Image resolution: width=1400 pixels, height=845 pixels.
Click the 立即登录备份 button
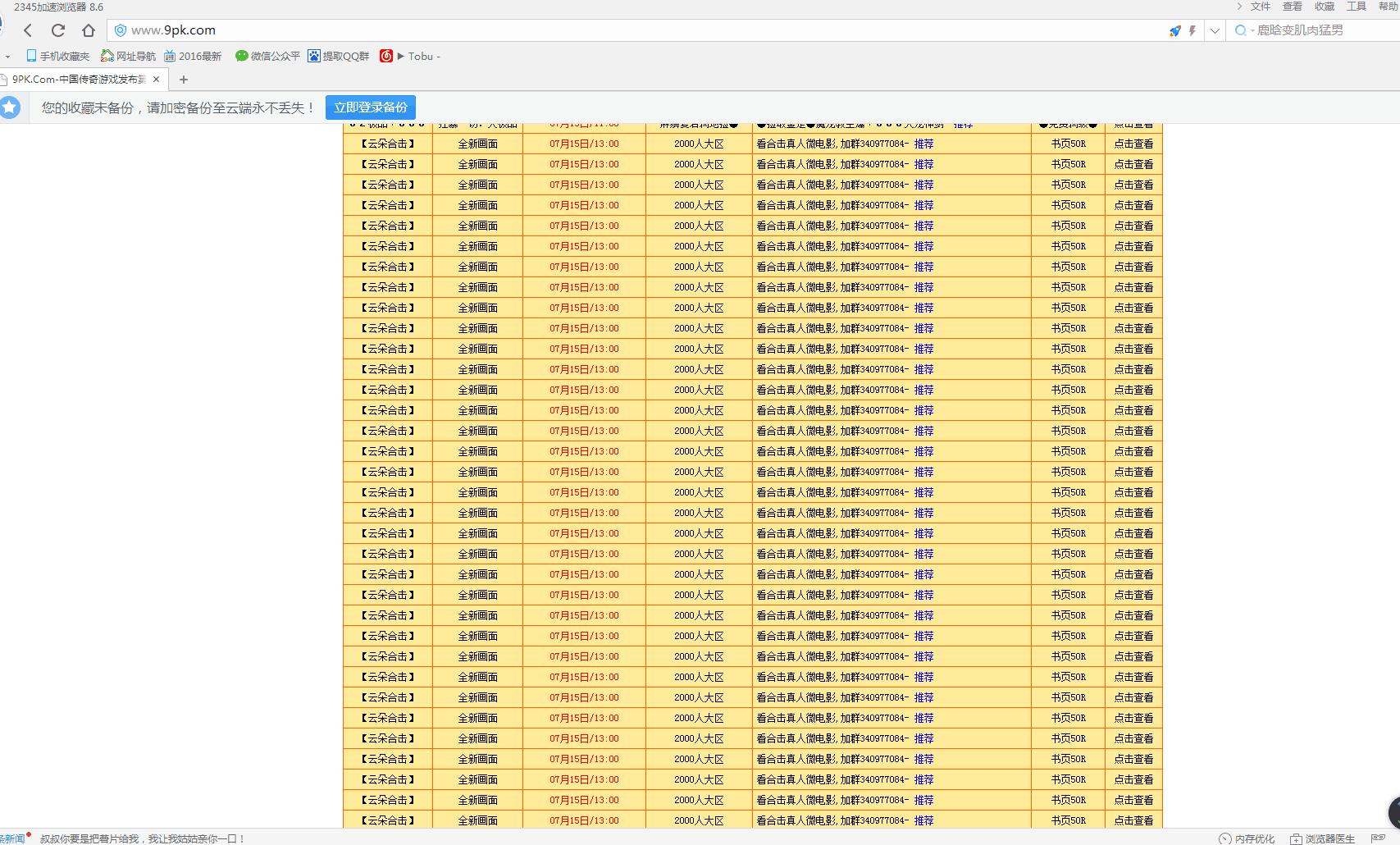(x=371, y=107)
